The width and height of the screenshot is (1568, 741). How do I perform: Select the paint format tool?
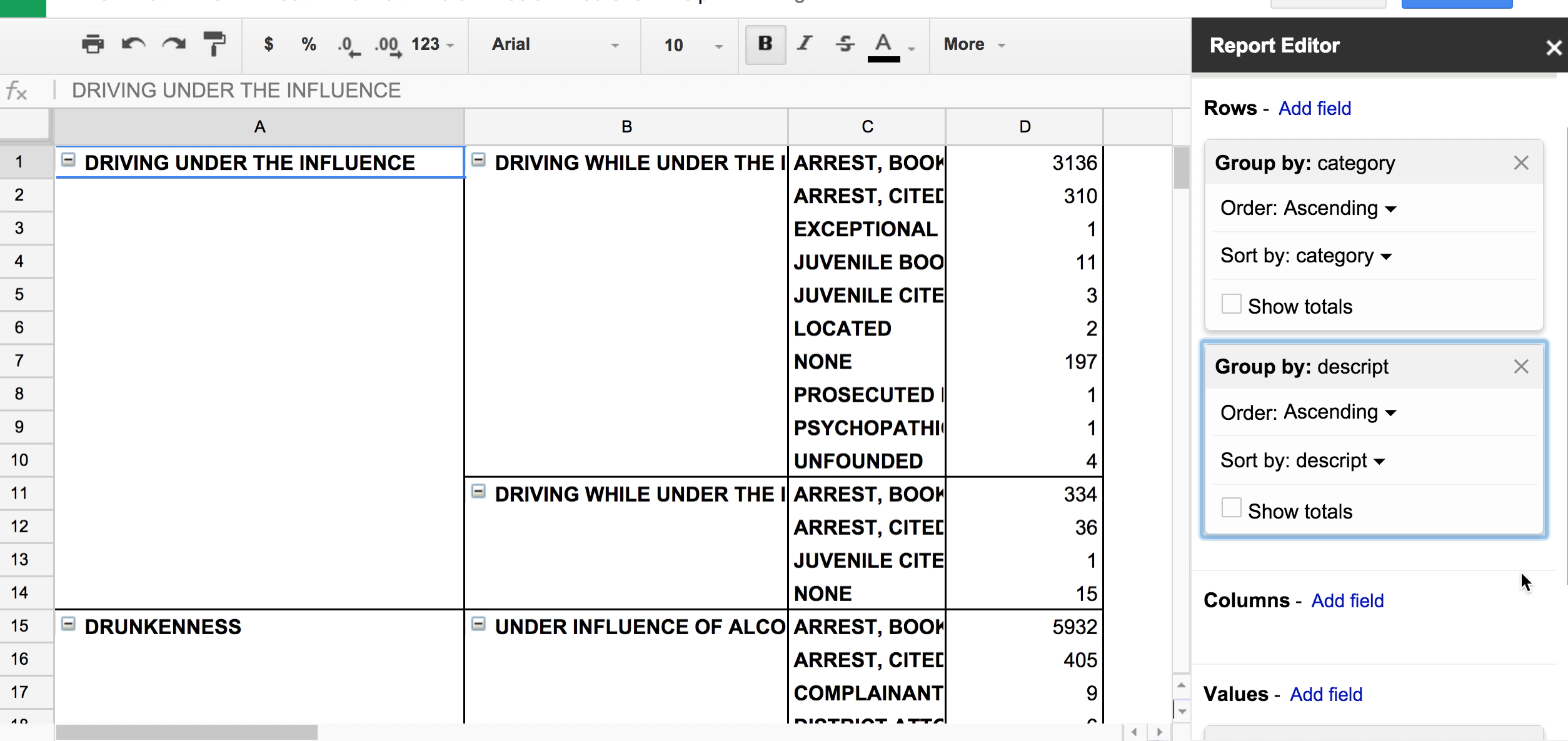pyautogui.click(x=214, y=44)
